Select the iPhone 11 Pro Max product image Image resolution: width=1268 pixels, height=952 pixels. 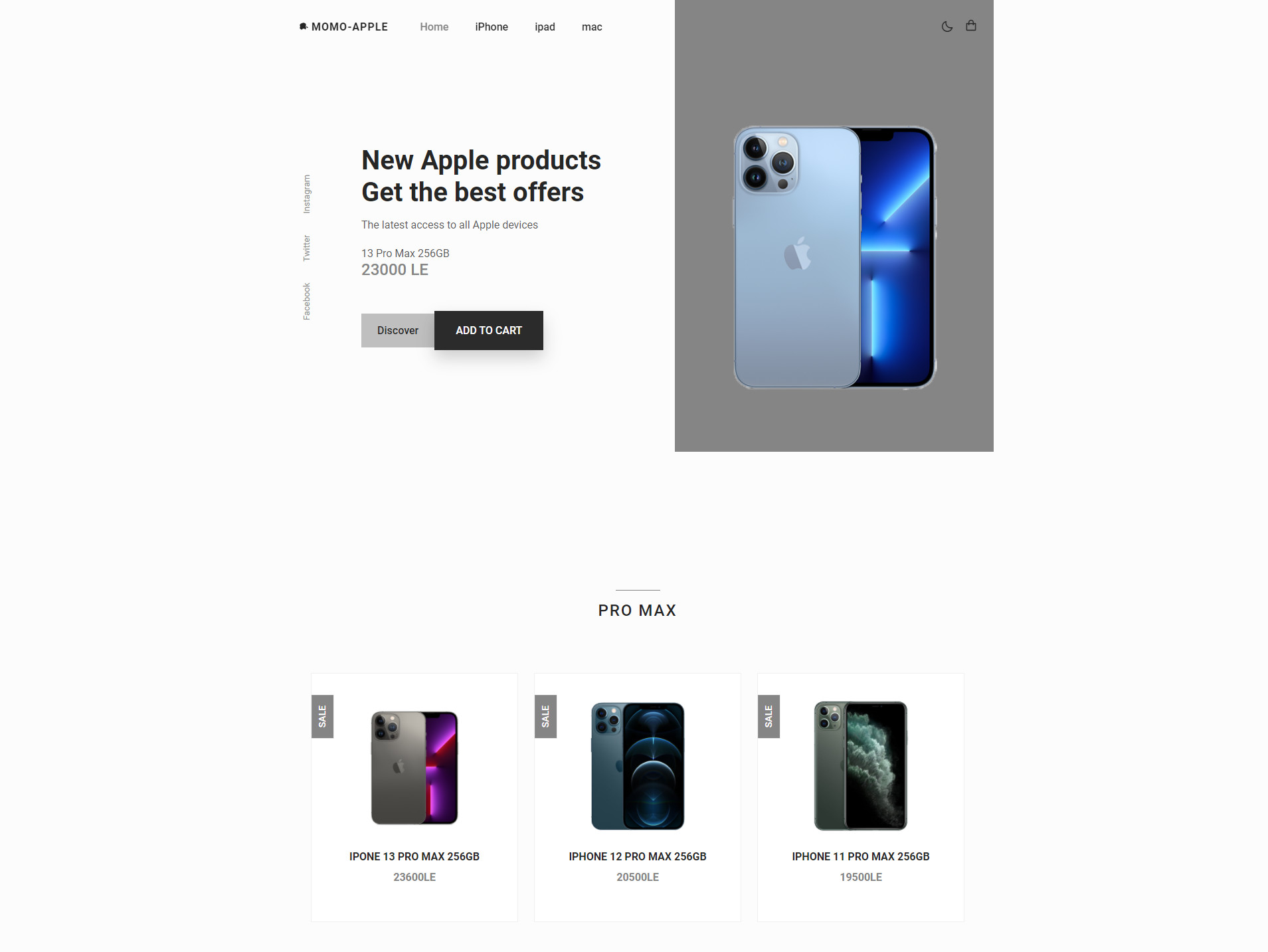[x=861, y=766]
